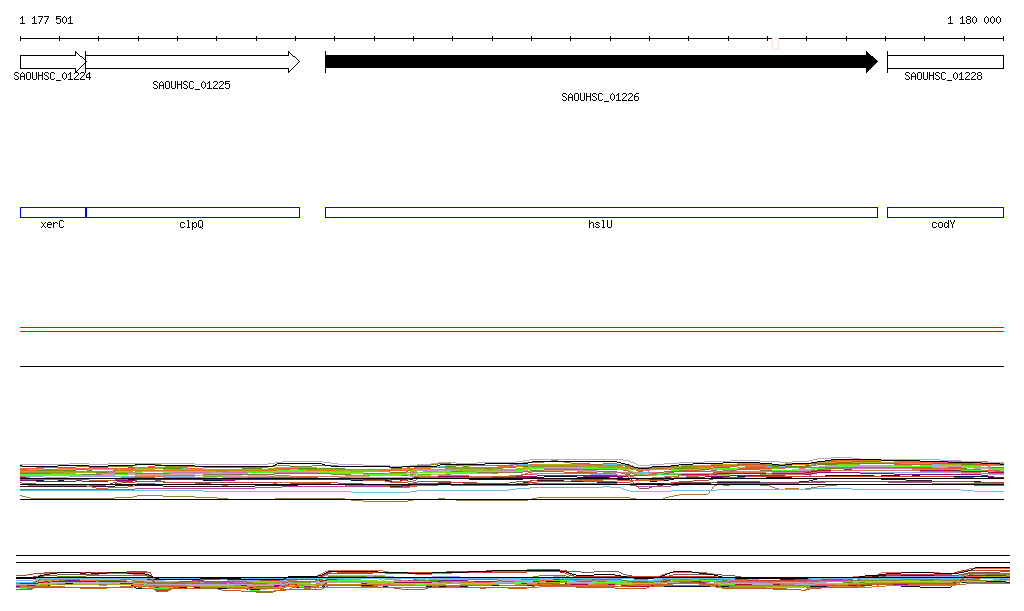Click the black SAOUHSC_01226 gene arrow
Screen dimensions: 1024x611
pos(600,62)
